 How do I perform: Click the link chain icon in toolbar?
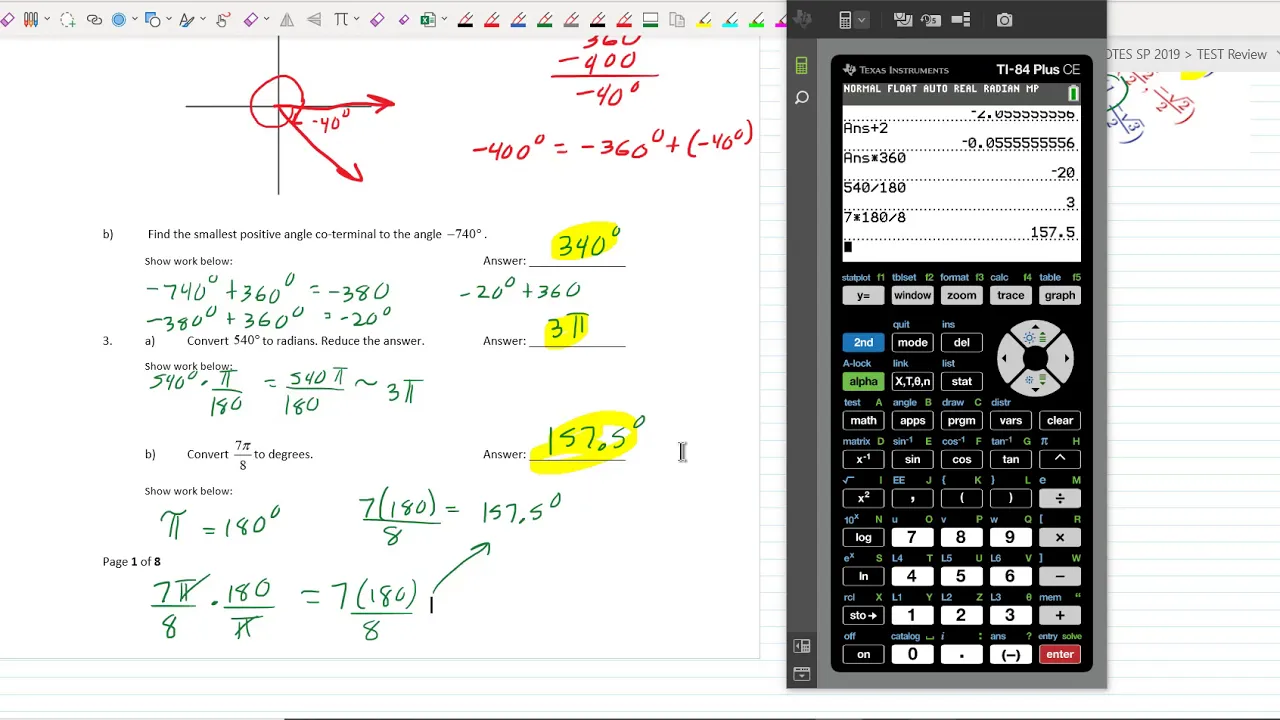pyautogui.click(x=94, y=19)
